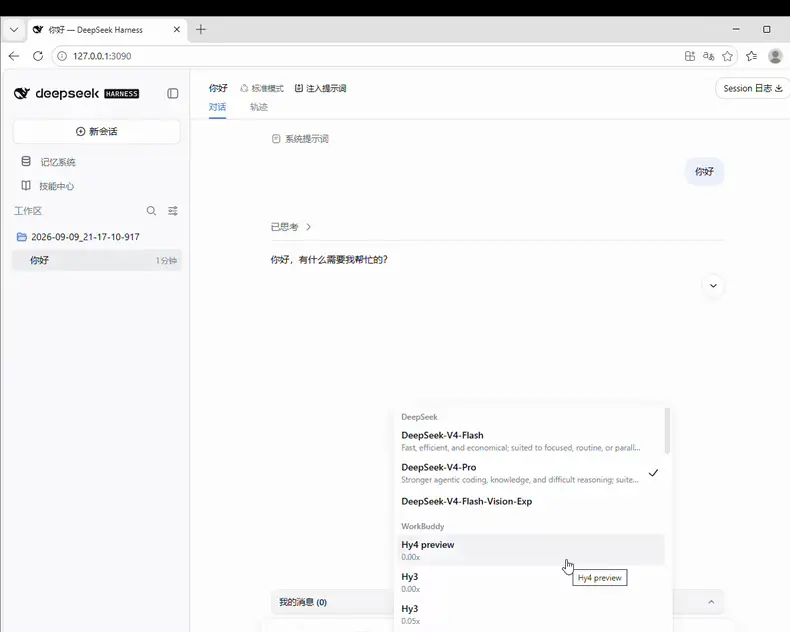Collapse the 我的消息 panel chevron

tap(711, 602)
